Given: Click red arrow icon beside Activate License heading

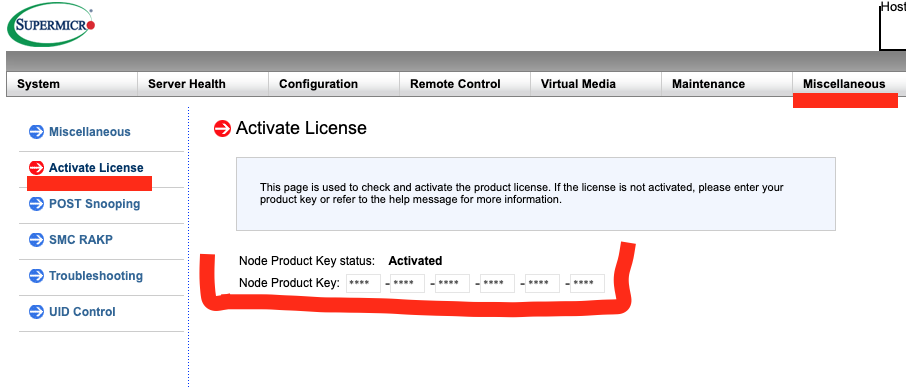Looking at the screenshot, I should pos(222,128).
